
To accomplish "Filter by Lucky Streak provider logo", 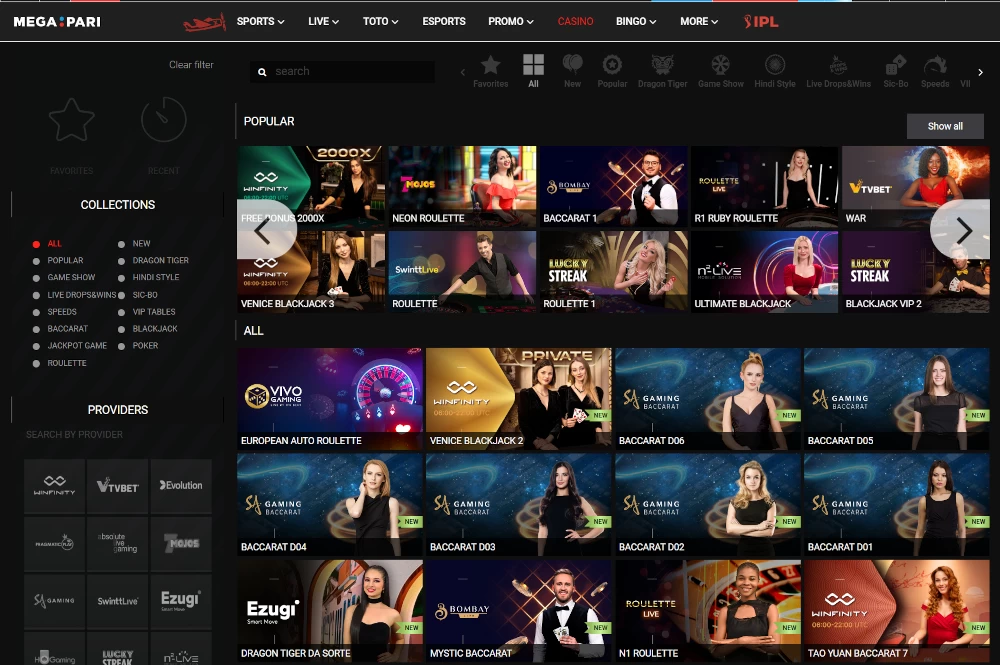I will pyautogui.click(x=117, y=650).
